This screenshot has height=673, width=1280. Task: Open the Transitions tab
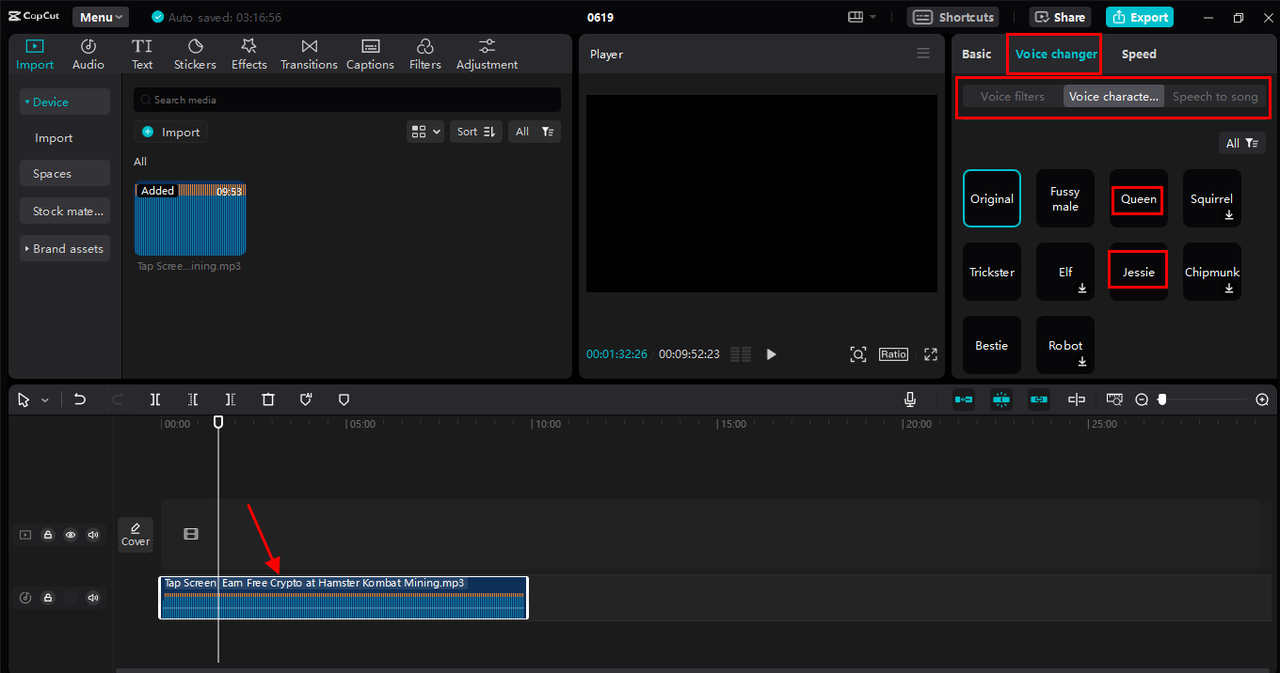click(309, 54)
